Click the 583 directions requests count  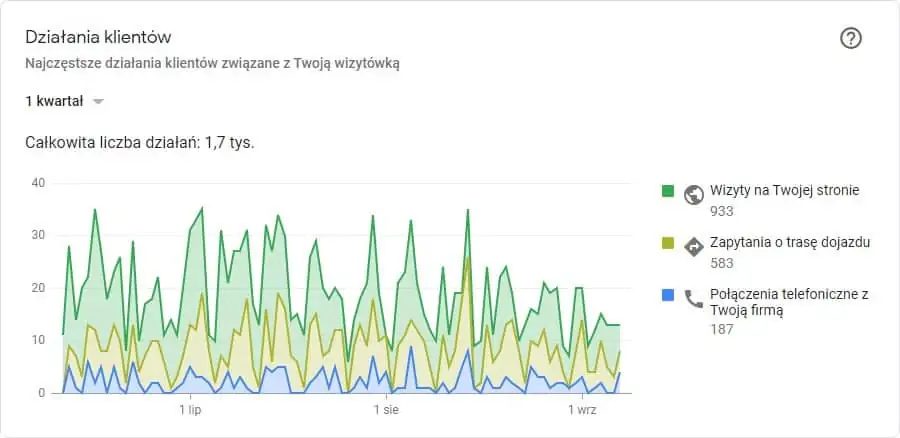tap(721, 263)
